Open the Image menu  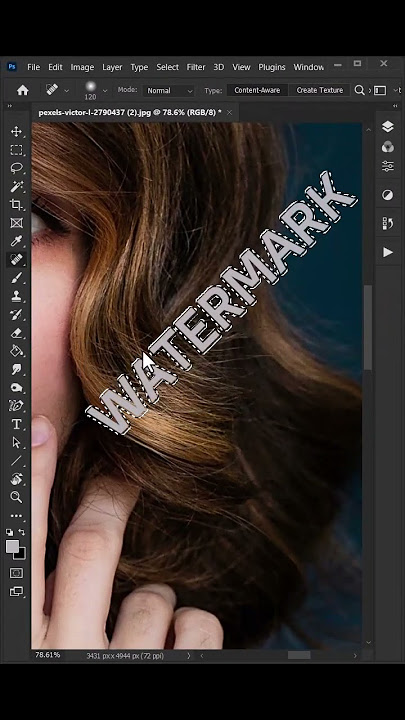(x=82, y=67)
